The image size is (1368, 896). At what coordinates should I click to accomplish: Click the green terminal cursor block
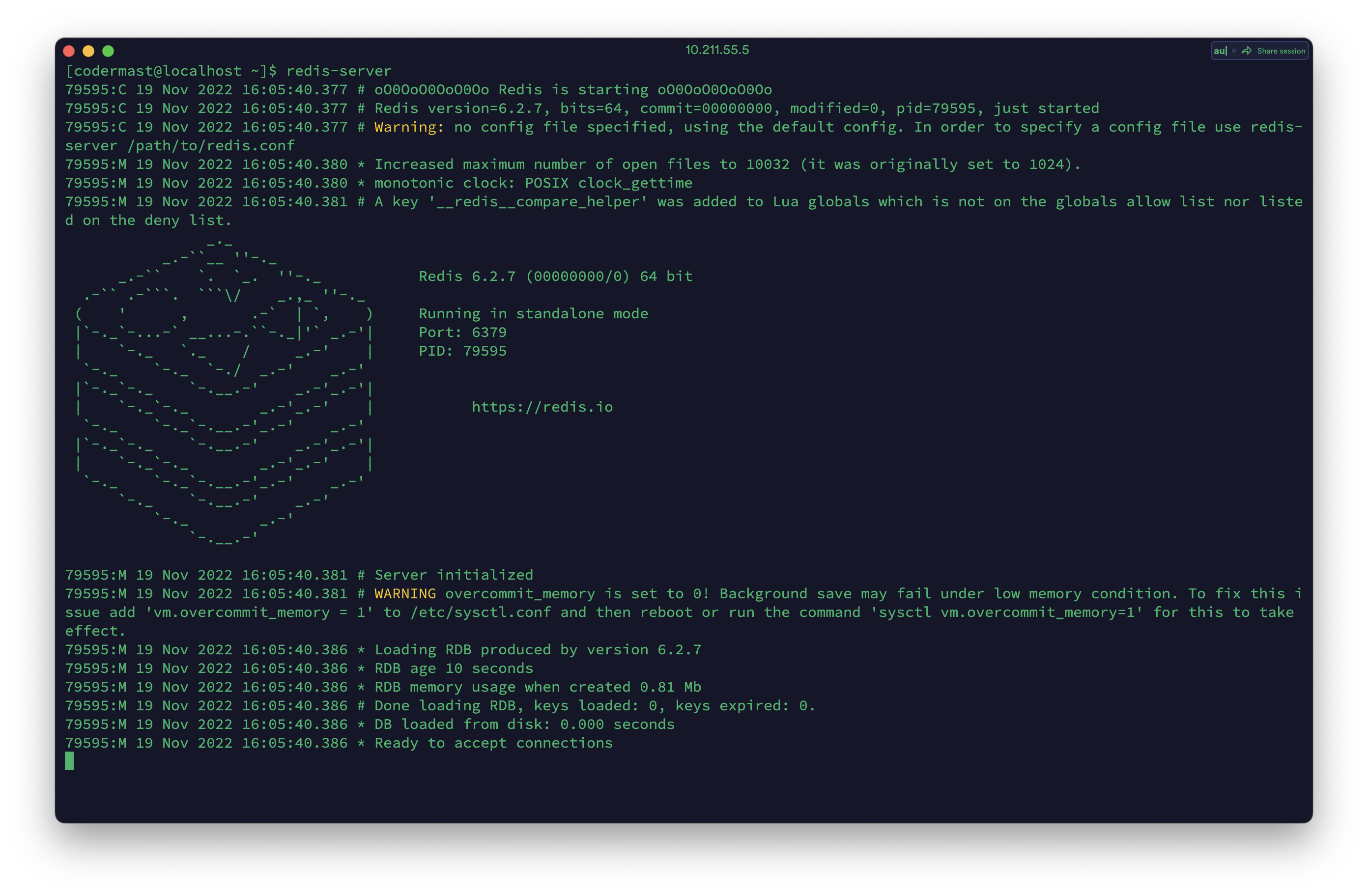[x=70, y=761]
